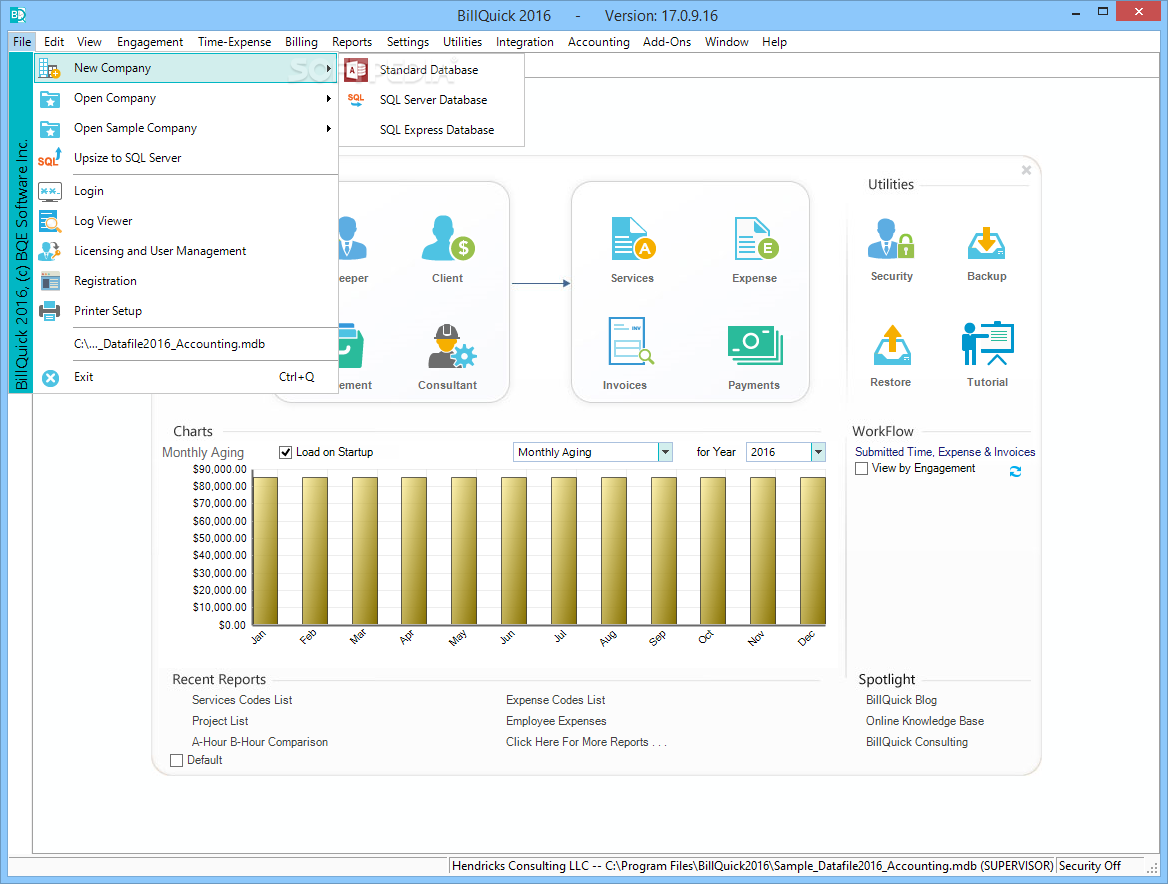Viewport: 1168px width, 884px height.
Task: Launch the Restore utility
Action: coord(892,345)
